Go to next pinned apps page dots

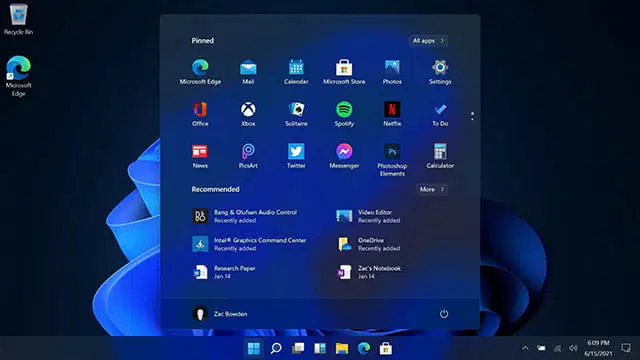click(472, 116)
